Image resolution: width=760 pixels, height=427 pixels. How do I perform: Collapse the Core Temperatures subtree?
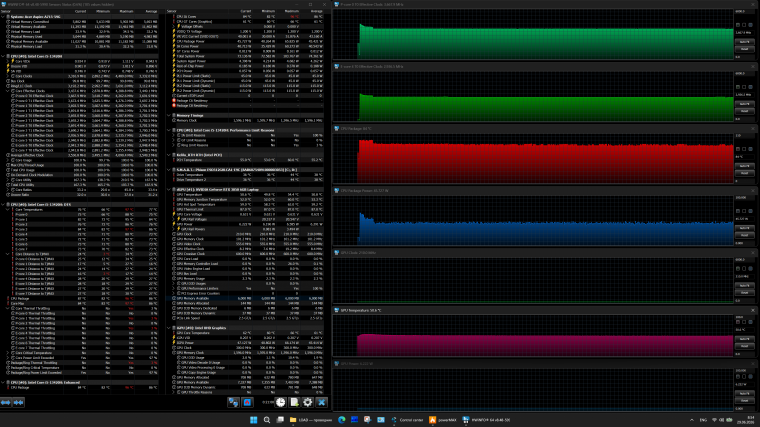click(x=8, y=209)
